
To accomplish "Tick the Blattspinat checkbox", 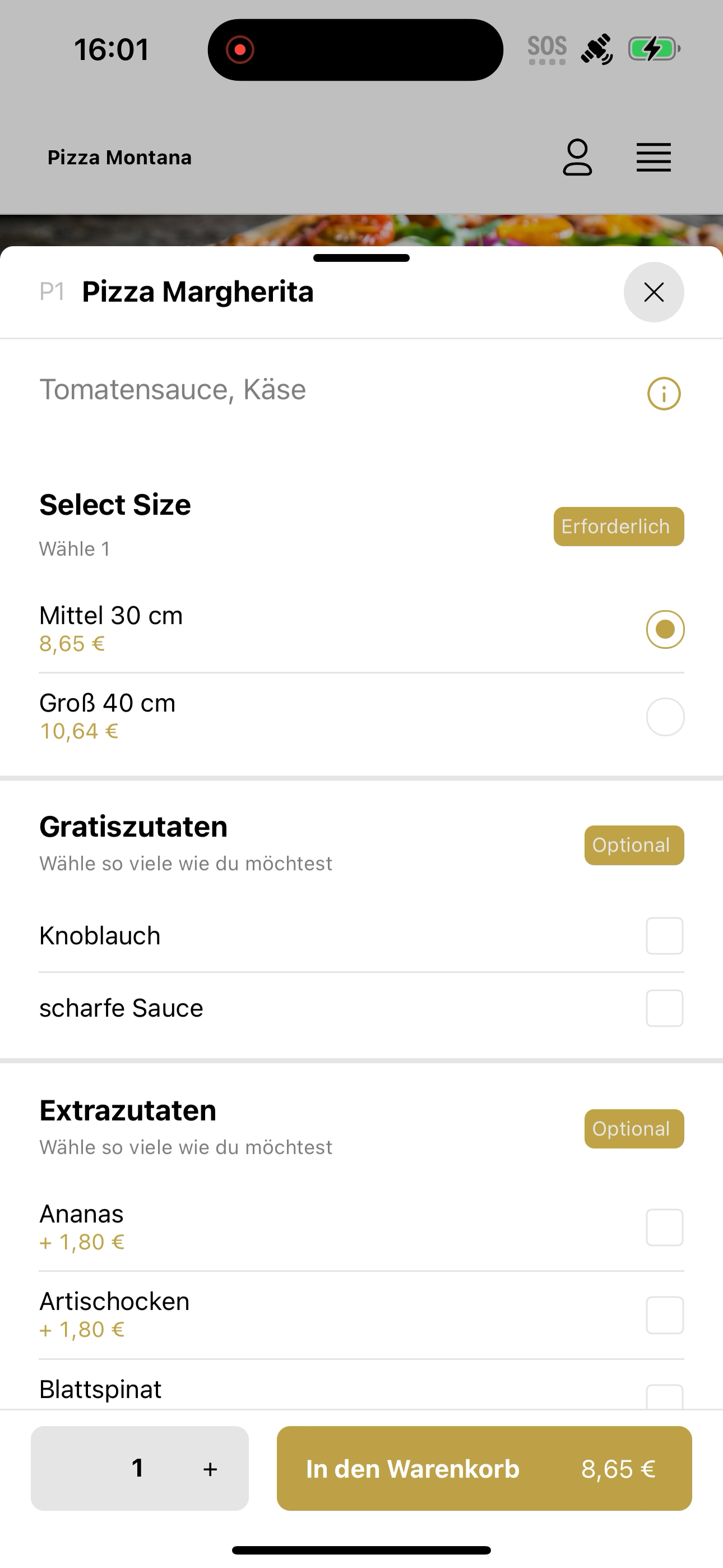I will coord(665,1397).
